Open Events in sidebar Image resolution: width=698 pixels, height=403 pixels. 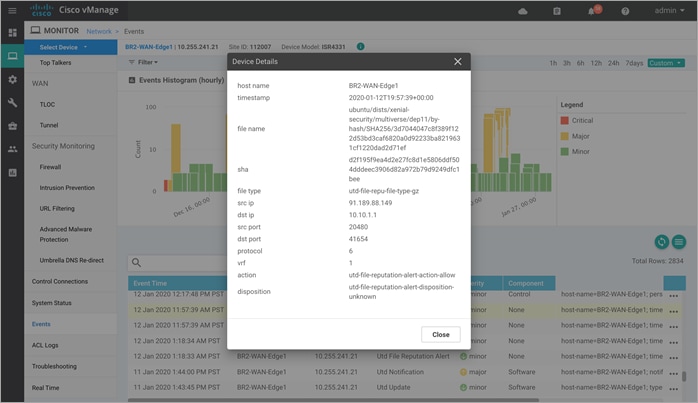[x=41, y=324]
